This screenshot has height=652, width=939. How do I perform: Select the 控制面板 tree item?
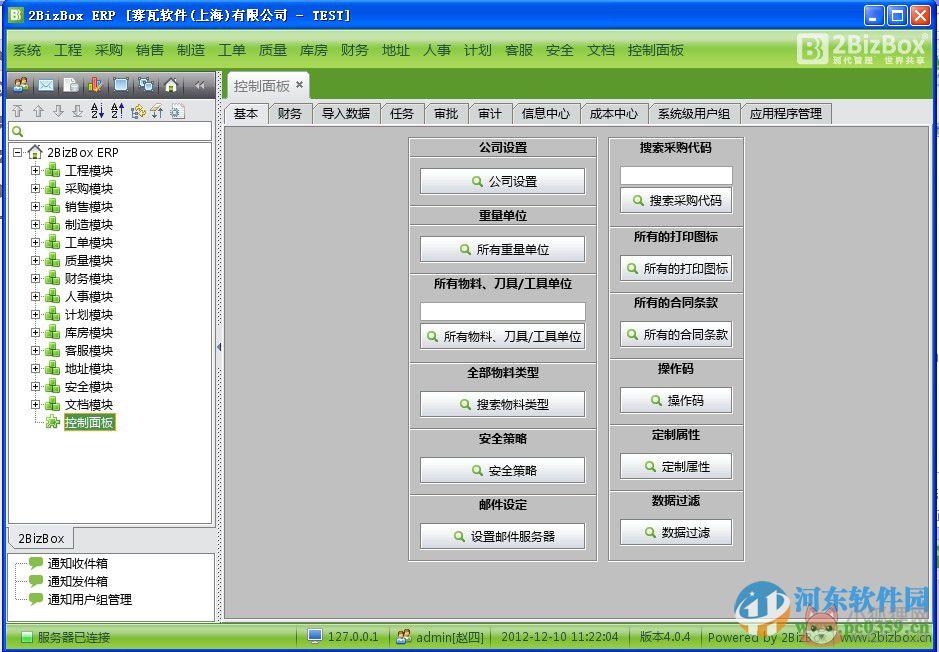90,422
